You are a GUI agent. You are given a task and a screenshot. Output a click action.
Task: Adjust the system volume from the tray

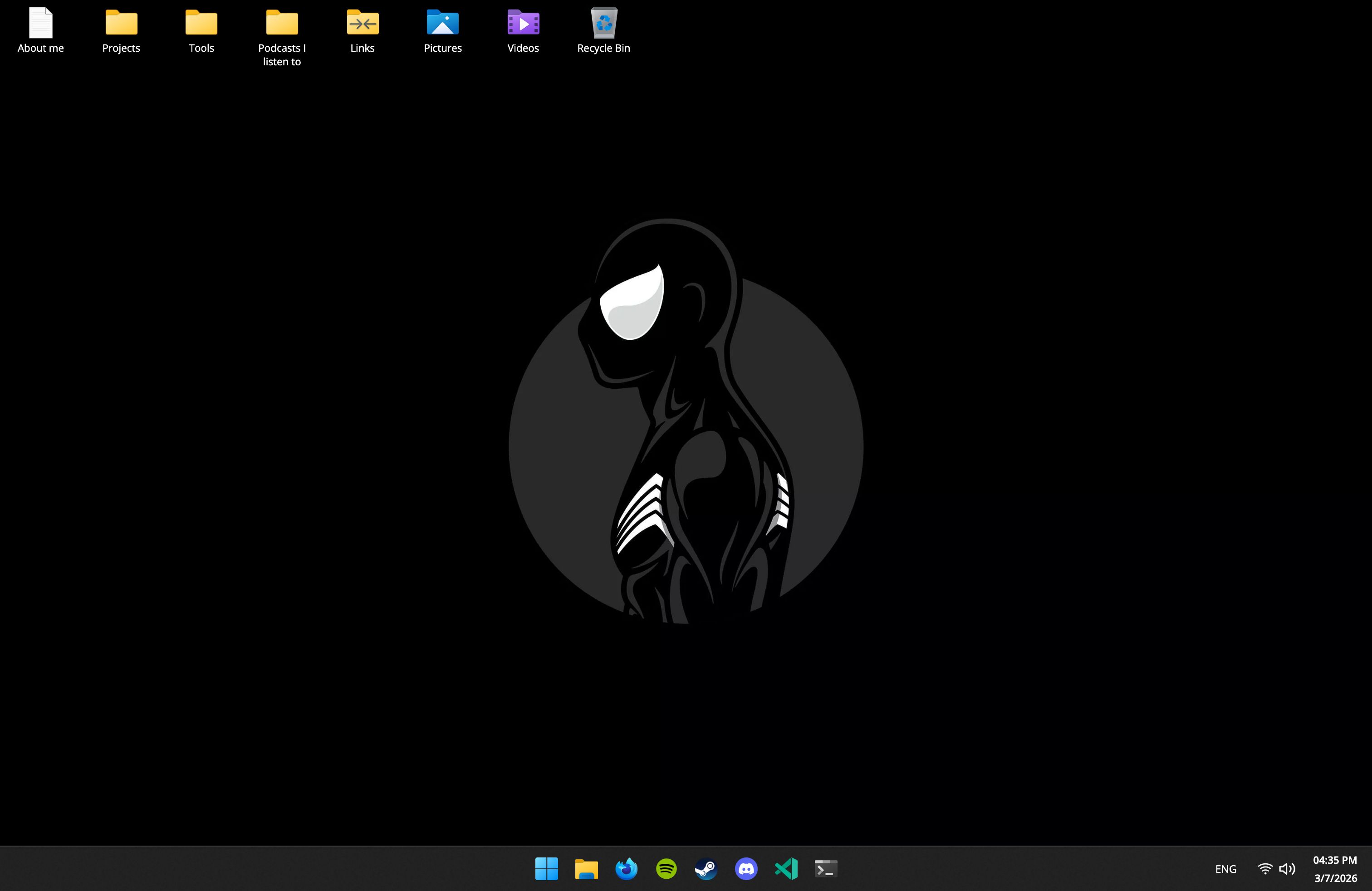tap(1287, 868)
